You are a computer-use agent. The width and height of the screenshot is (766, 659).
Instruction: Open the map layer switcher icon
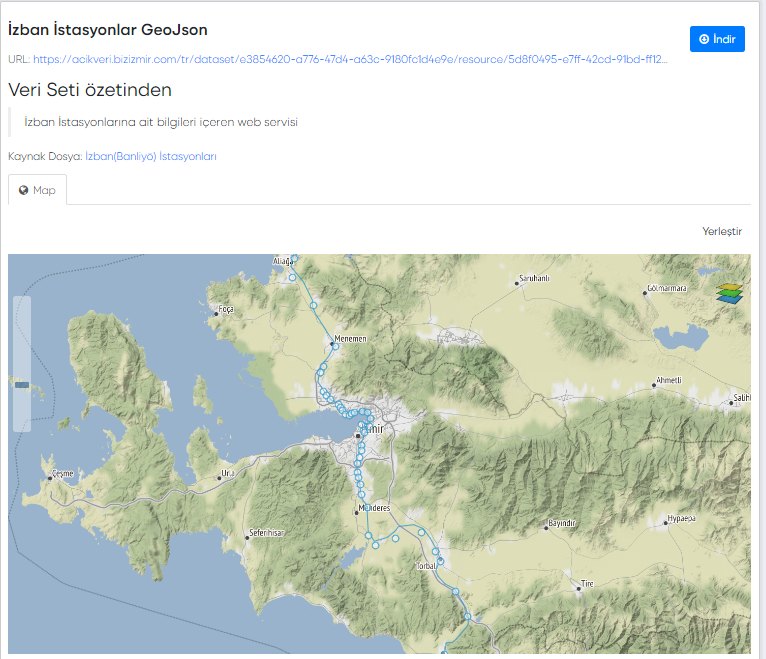[x=730, y=291]
